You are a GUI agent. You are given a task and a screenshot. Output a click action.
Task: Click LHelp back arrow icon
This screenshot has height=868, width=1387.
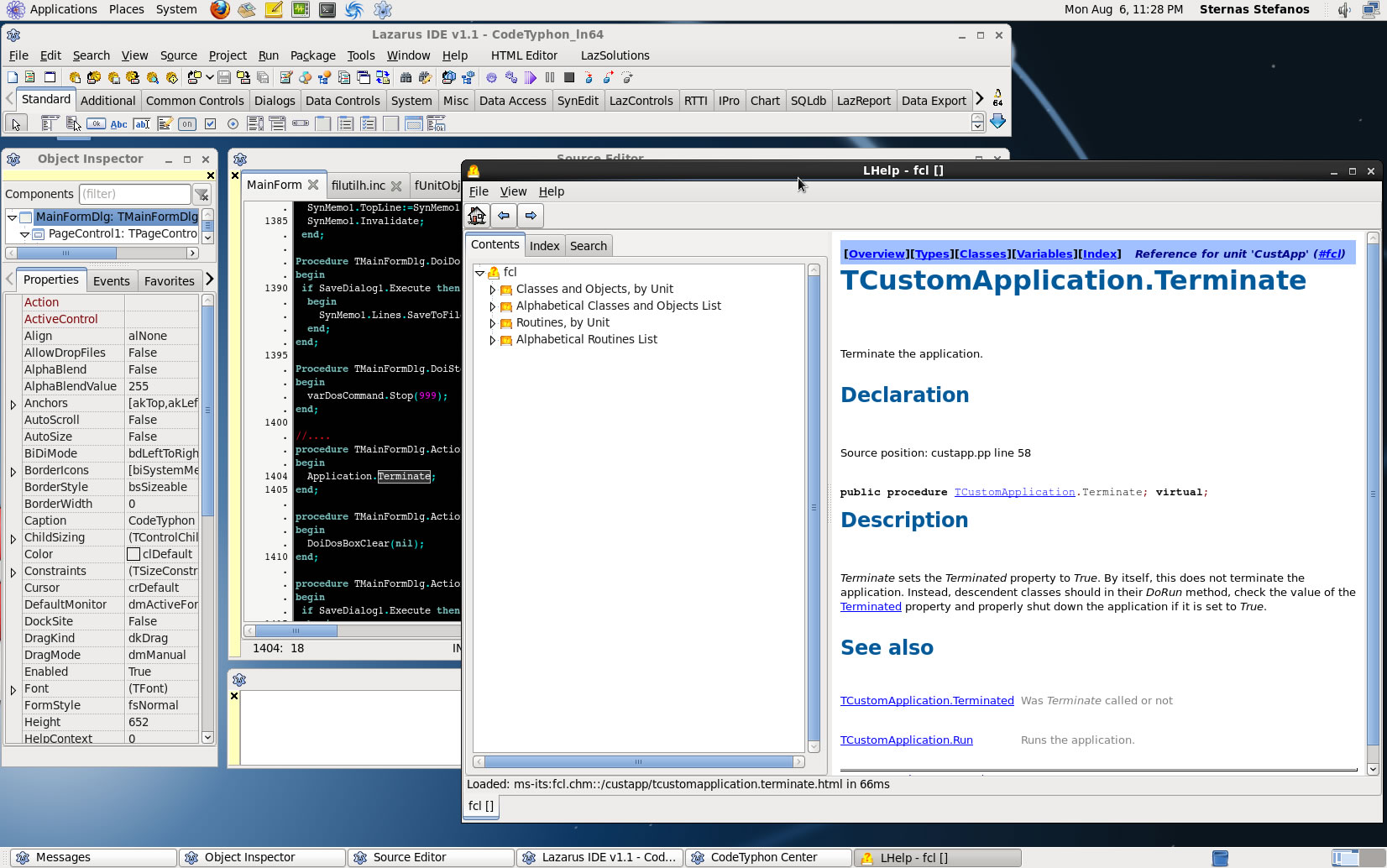504,216
